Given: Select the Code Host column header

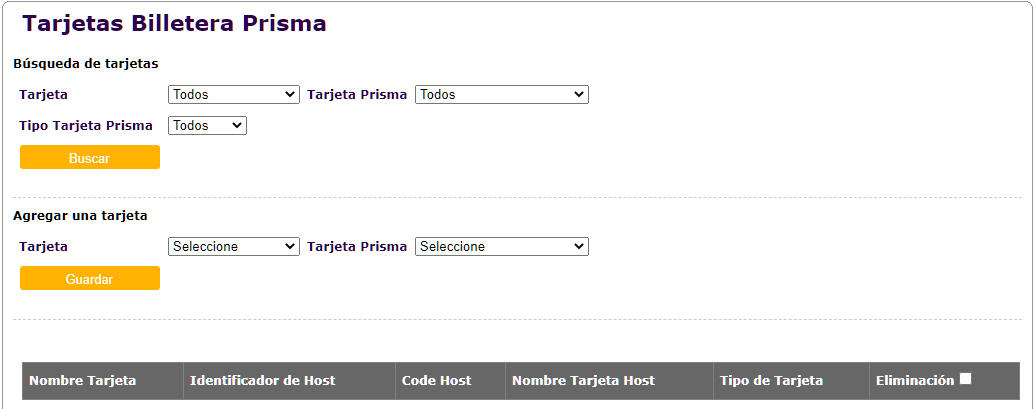Looking at the screenshot, I should point(436,380).
